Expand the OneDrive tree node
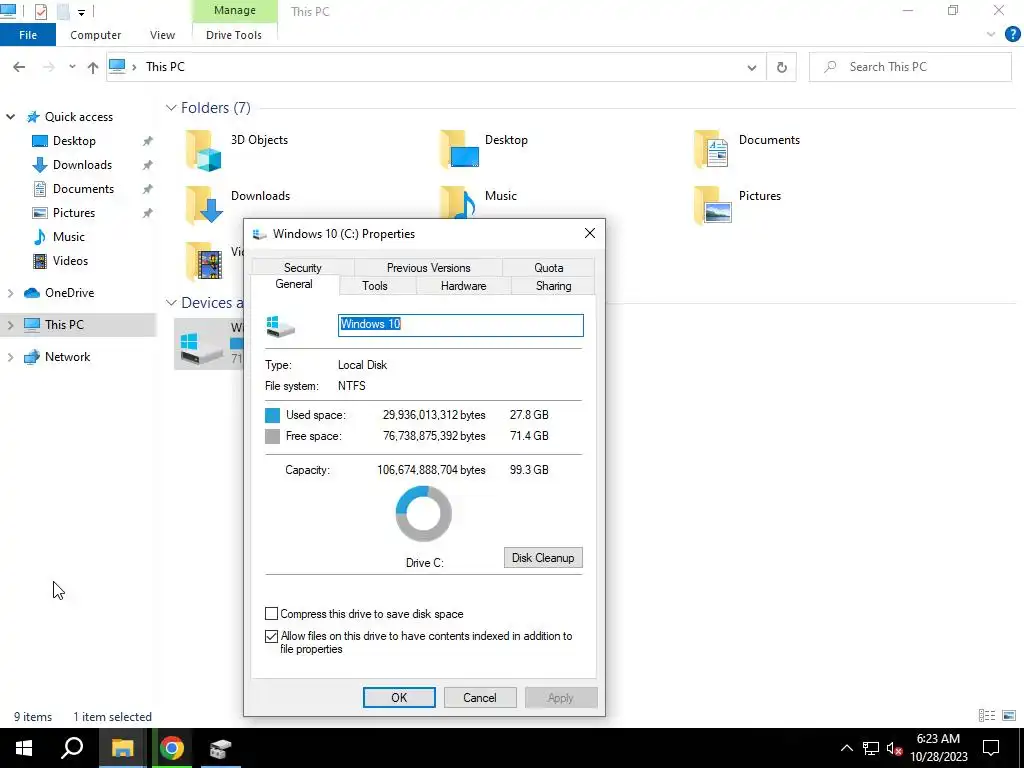The width and height of the screenshot is (1024, 768). tap(10, 293)
